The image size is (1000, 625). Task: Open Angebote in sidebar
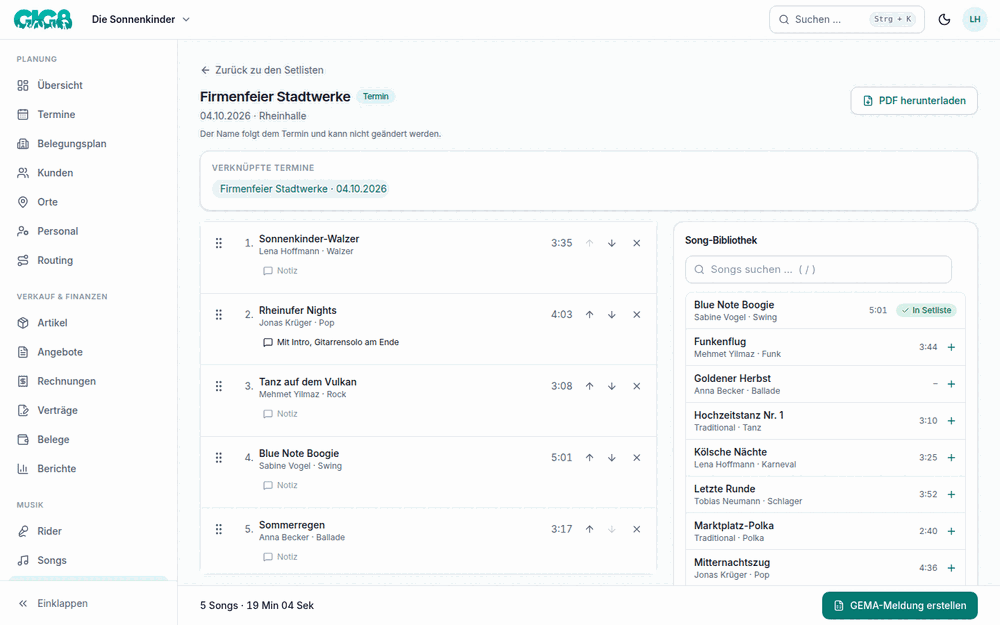pos(88,352)
